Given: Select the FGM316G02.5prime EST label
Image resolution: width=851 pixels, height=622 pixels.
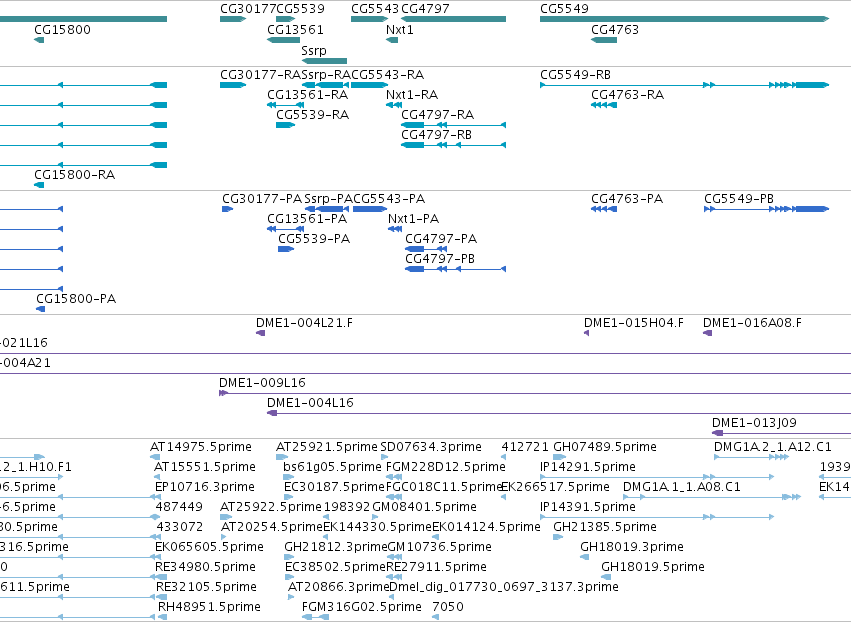Looking at the screenshot, I should (362, 607).
